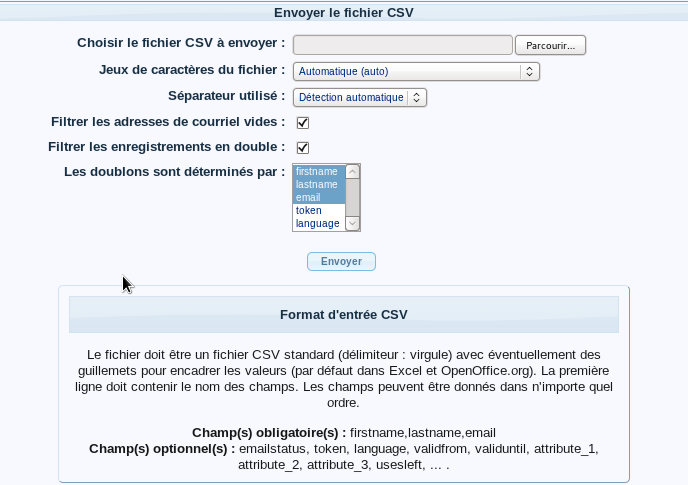Click the duplicates list scroll-up arrow
The image size is (688, 485).
(353, 171)
